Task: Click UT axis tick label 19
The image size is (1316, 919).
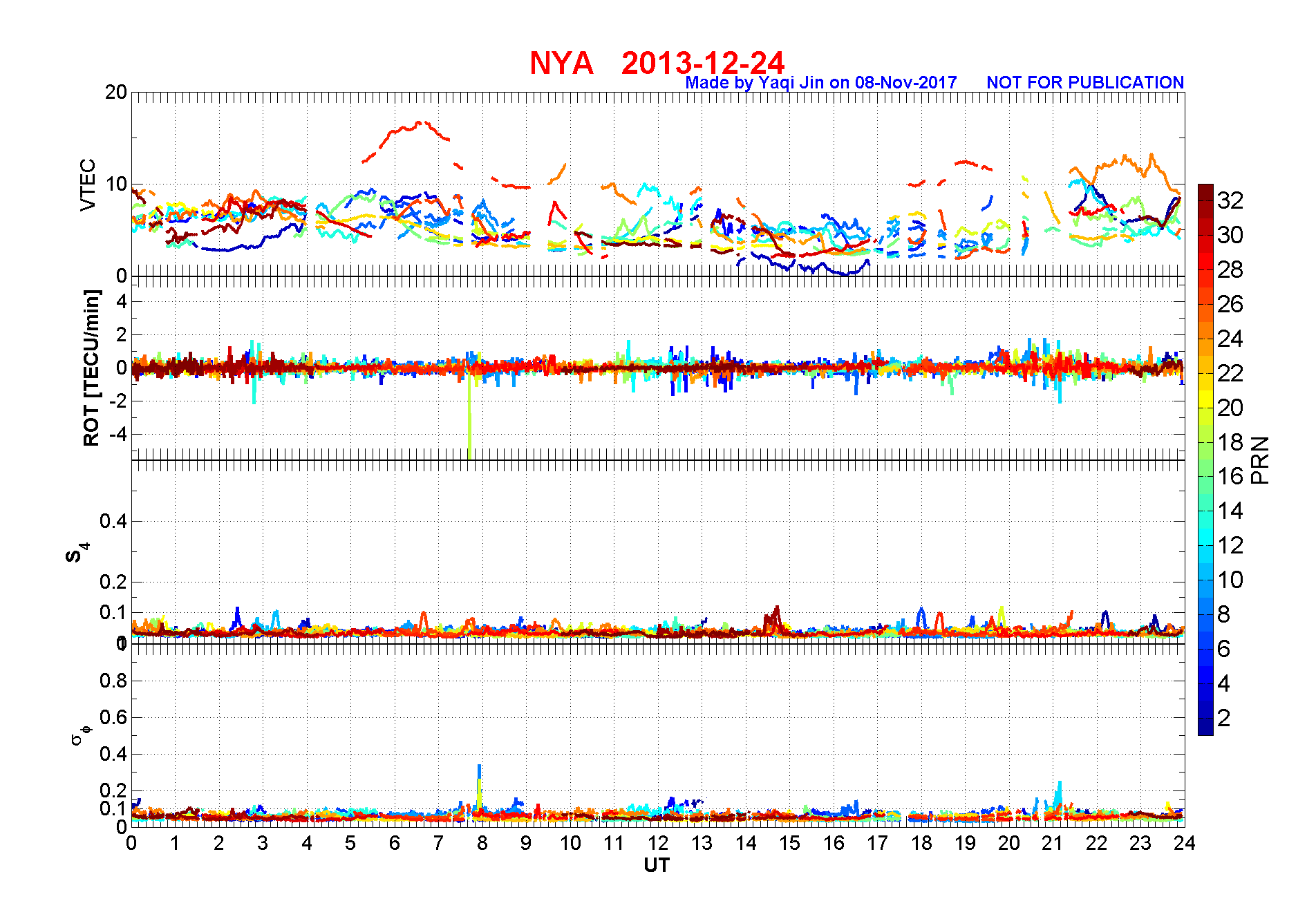Action: coord(965,843)
